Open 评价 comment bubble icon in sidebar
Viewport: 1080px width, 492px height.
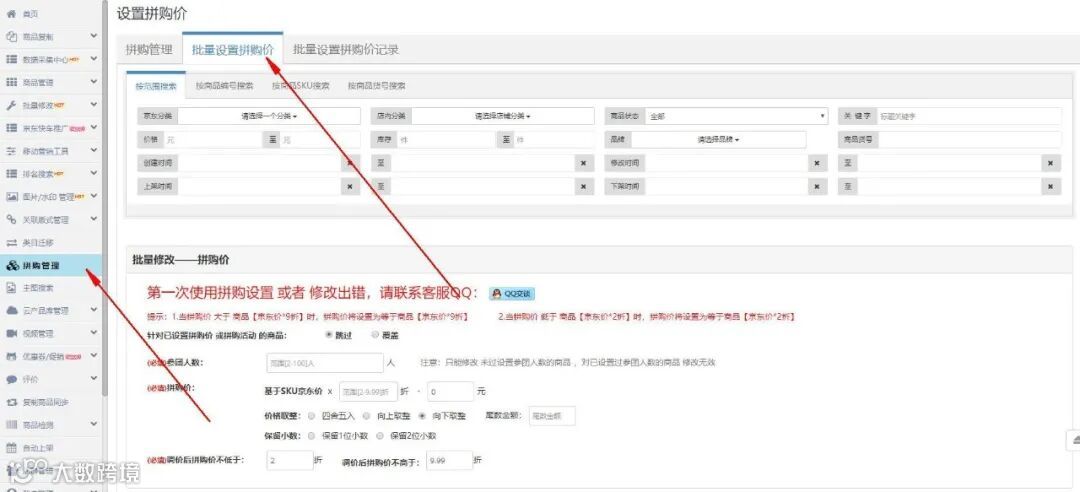coord(11,379)
